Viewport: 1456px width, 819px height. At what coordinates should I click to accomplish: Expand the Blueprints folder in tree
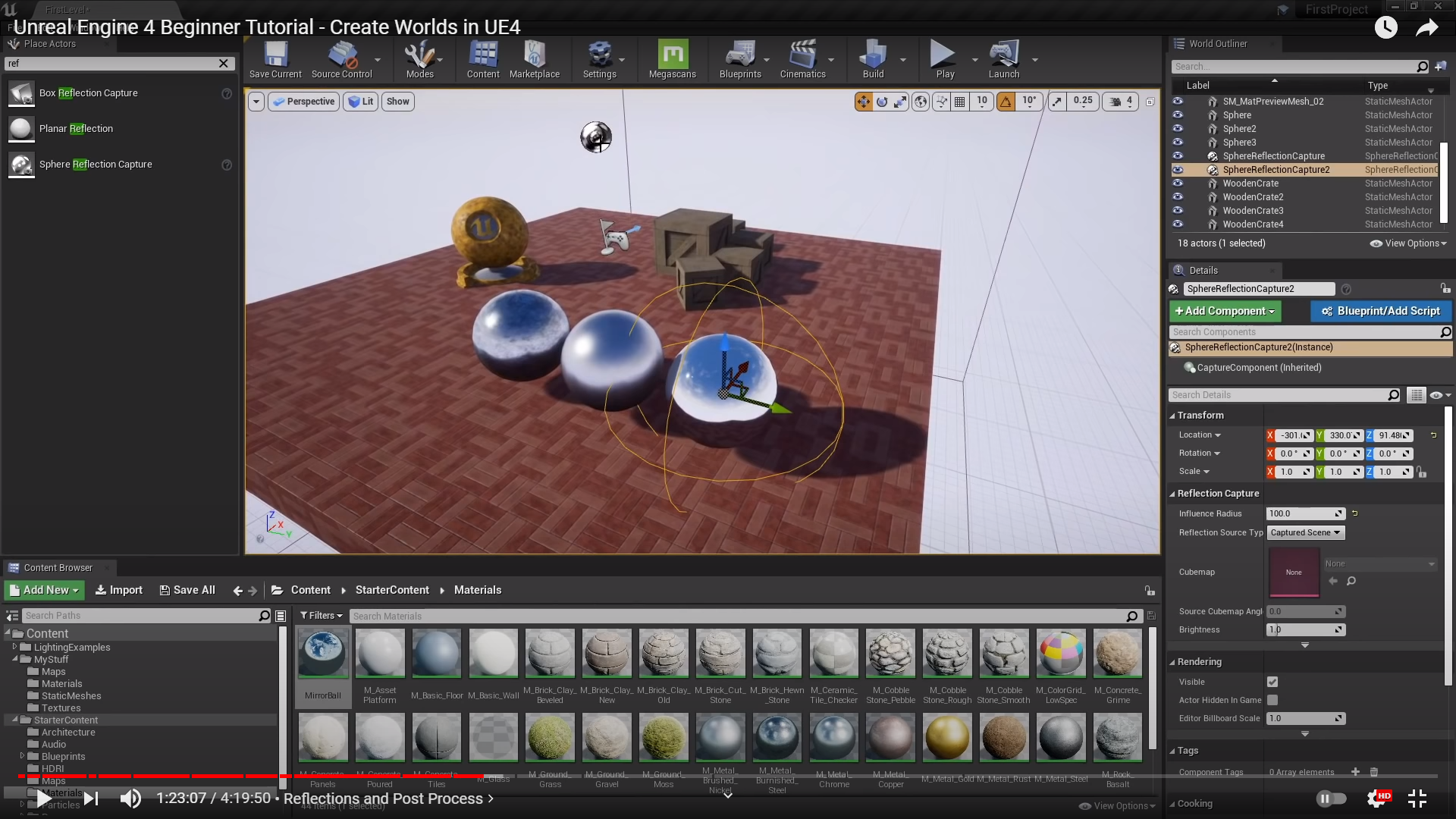[x=22, y=756]
